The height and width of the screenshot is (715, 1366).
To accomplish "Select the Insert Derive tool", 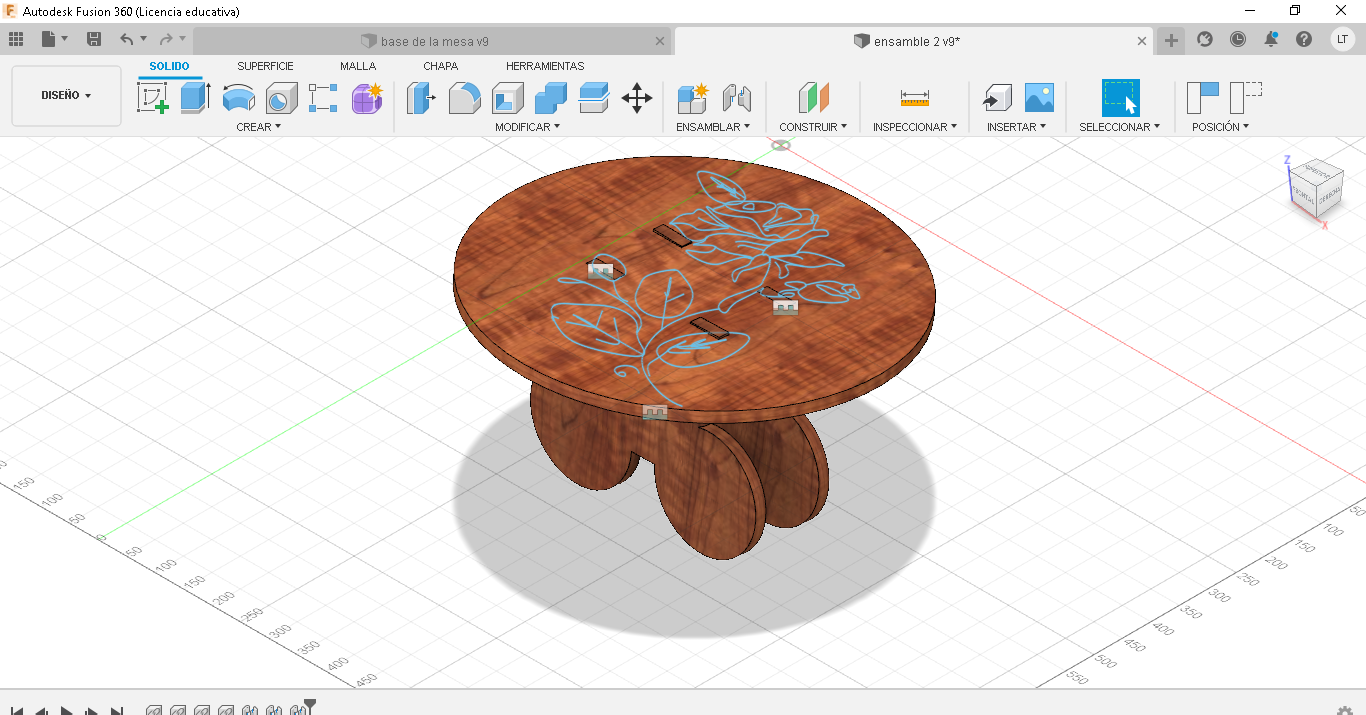I will pos(997,98).
